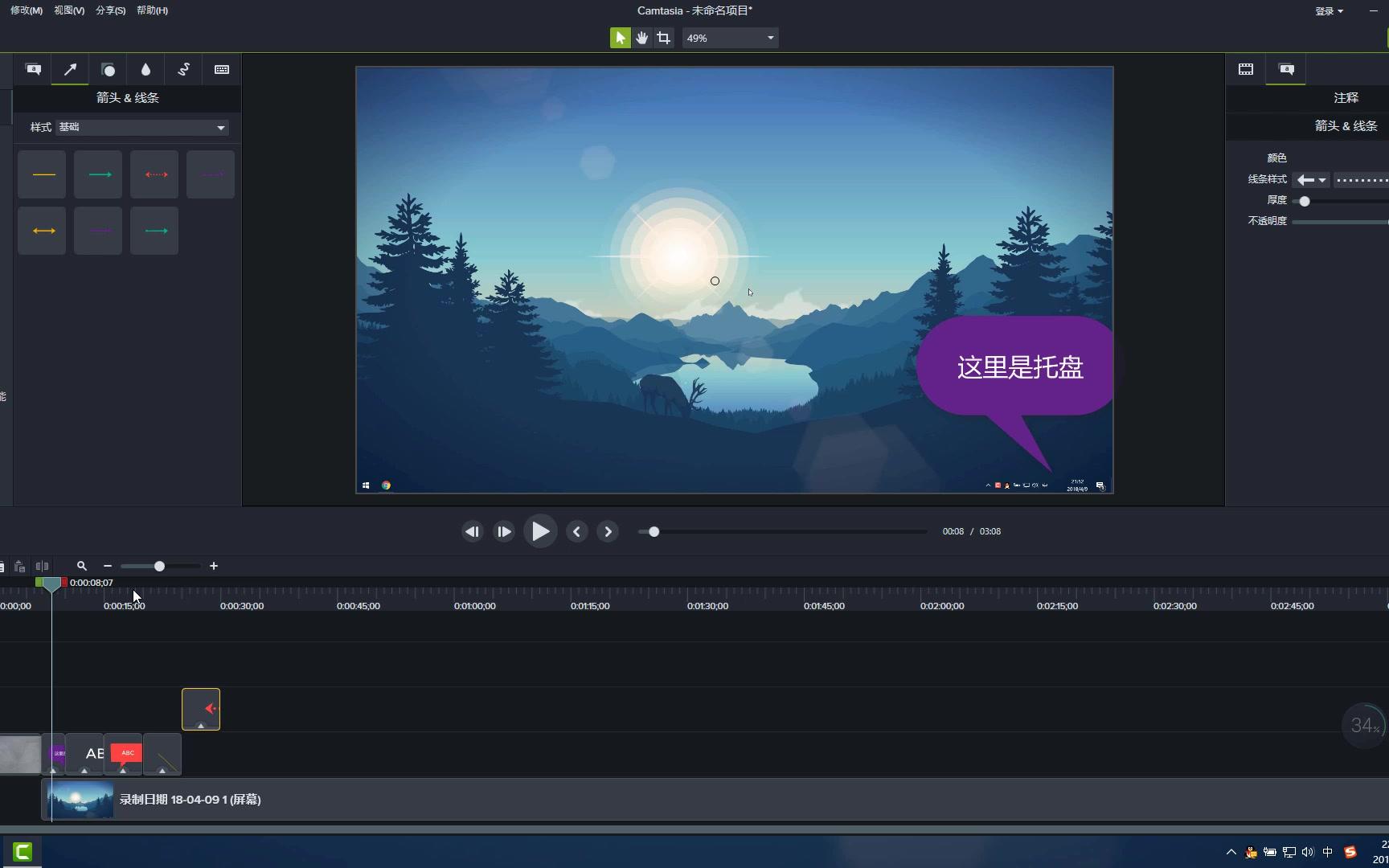Click Previous frame step-back button
Image resolution: width=1389 pixels, height=868 pixels.
(472, 531)
